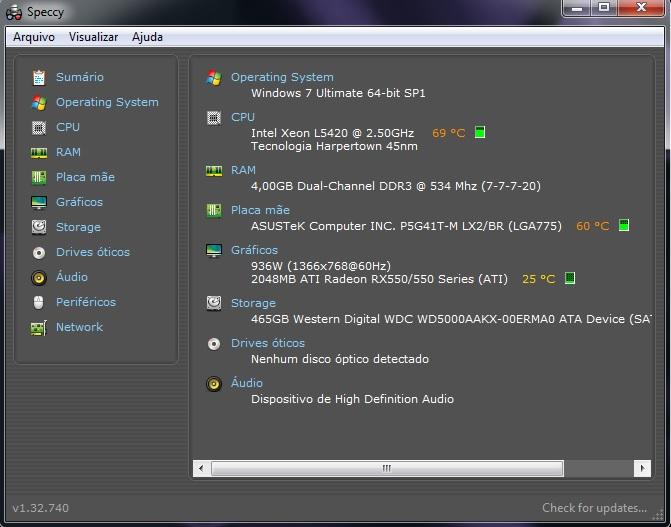Click the motherboard icon in summary panel
The image size is (671, 527).
(x=214, y=210)
